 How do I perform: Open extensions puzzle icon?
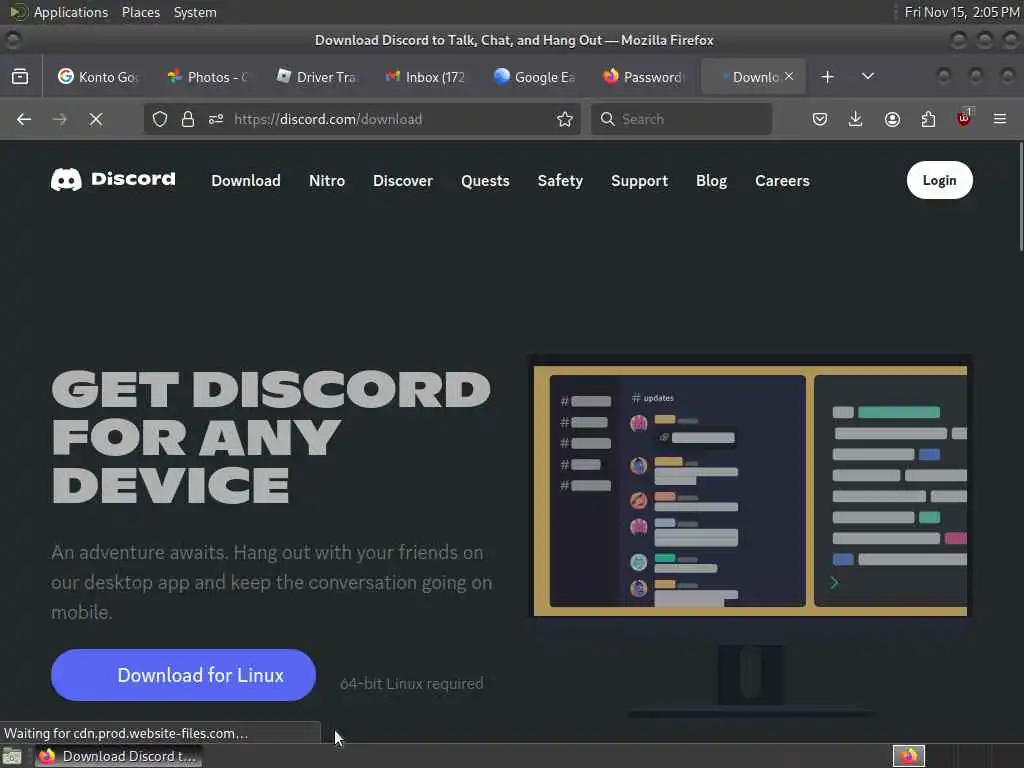928,119
